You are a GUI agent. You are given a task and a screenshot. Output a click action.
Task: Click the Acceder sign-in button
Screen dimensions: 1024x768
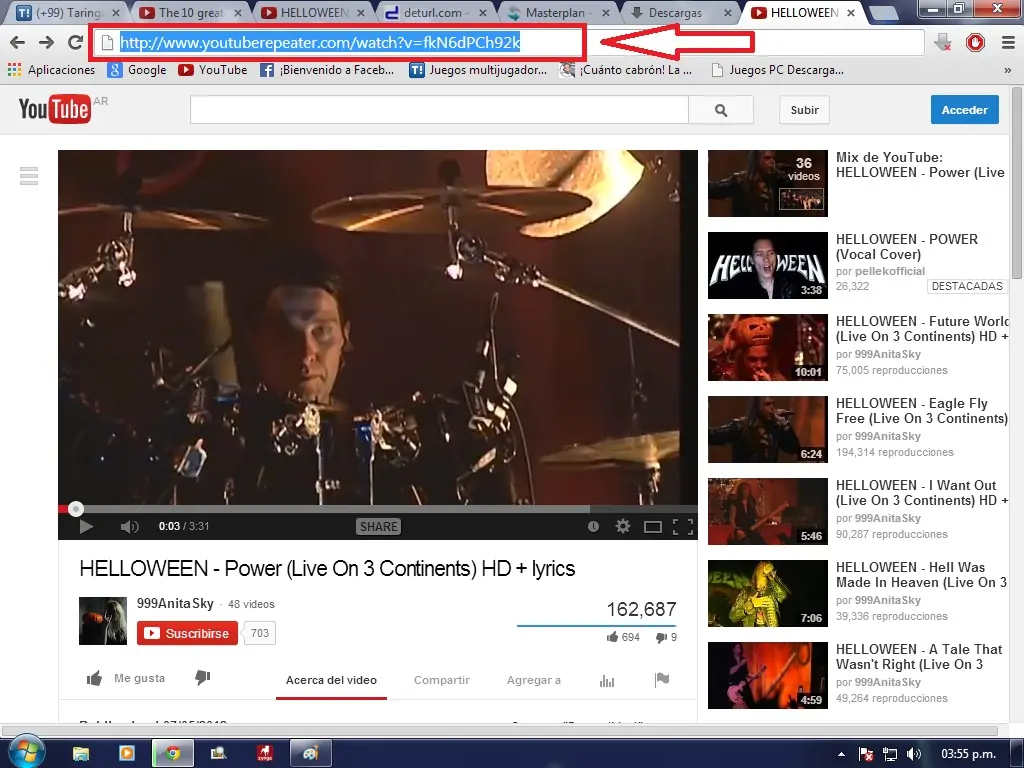(x=965, y=110)
